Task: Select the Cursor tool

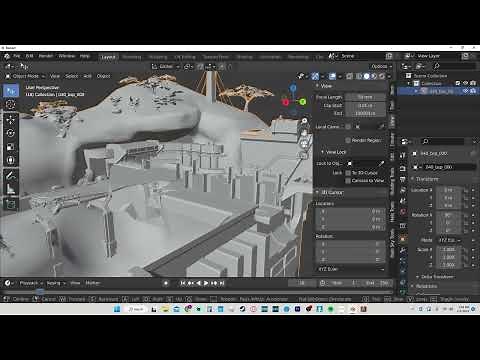Action: [11, 105]
